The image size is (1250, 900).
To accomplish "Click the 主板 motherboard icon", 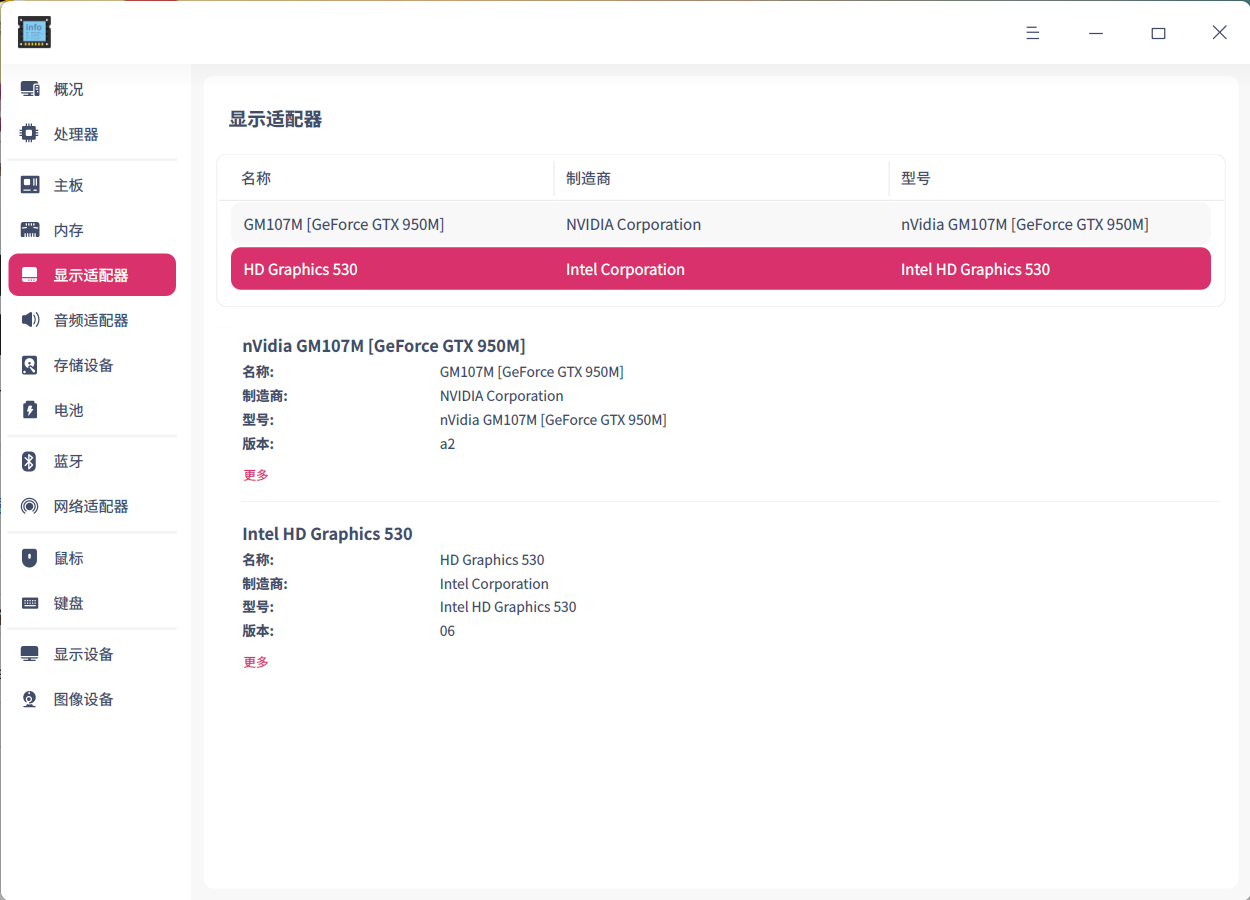I will click(x=30, y=185).
